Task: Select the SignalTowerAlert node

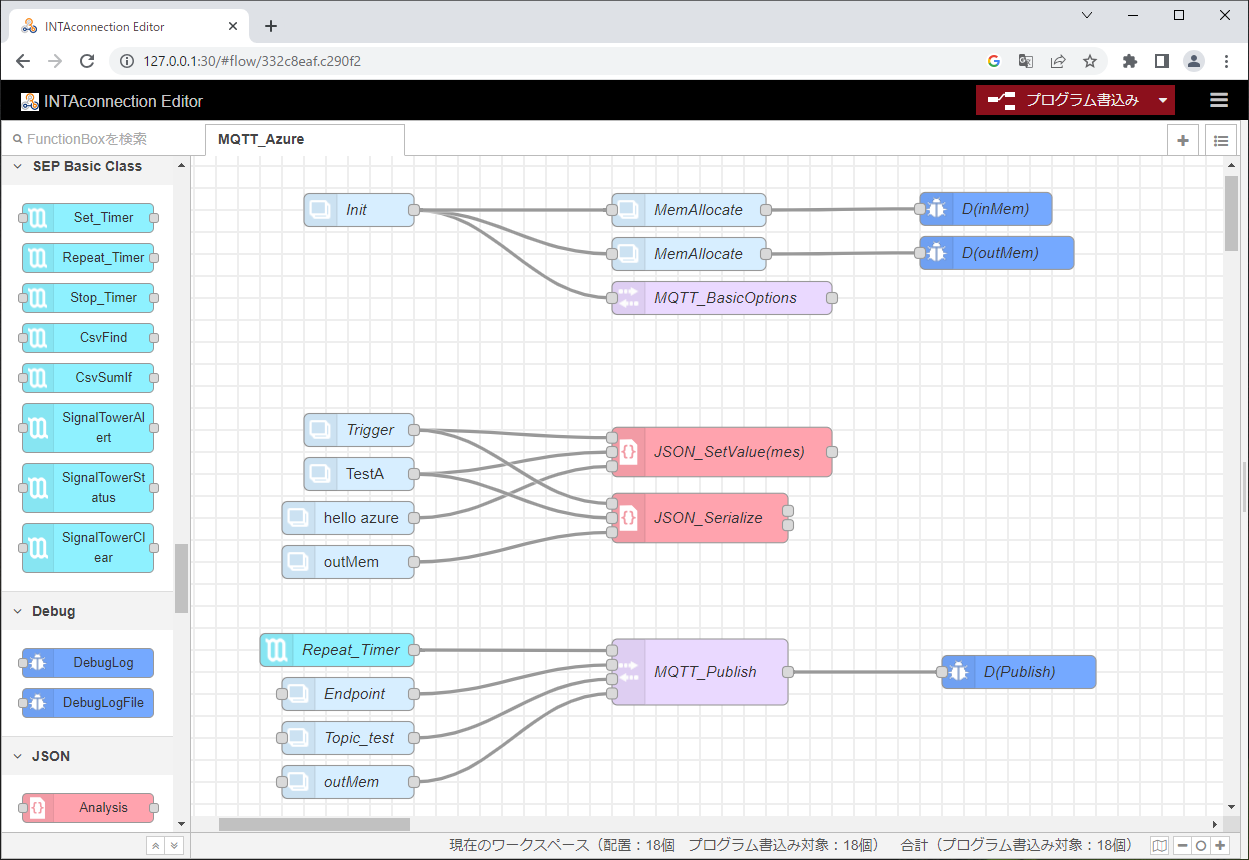Action: [86, 428]
